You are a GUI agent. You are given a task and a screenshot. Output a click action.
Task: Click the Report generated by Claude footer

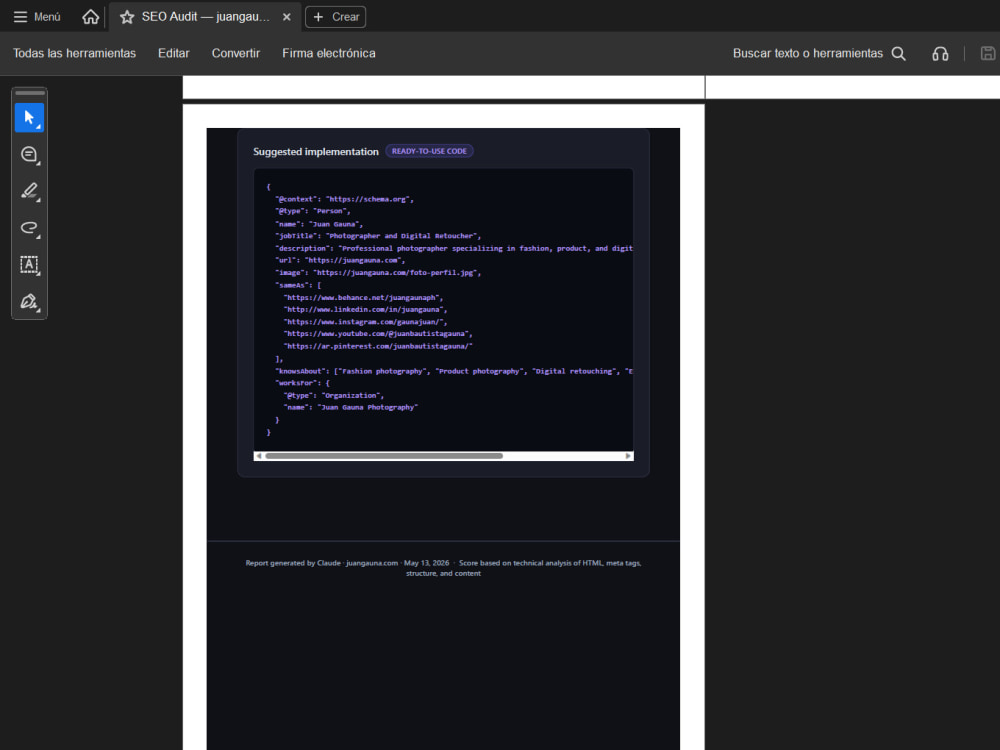click(x=443, y=568)
